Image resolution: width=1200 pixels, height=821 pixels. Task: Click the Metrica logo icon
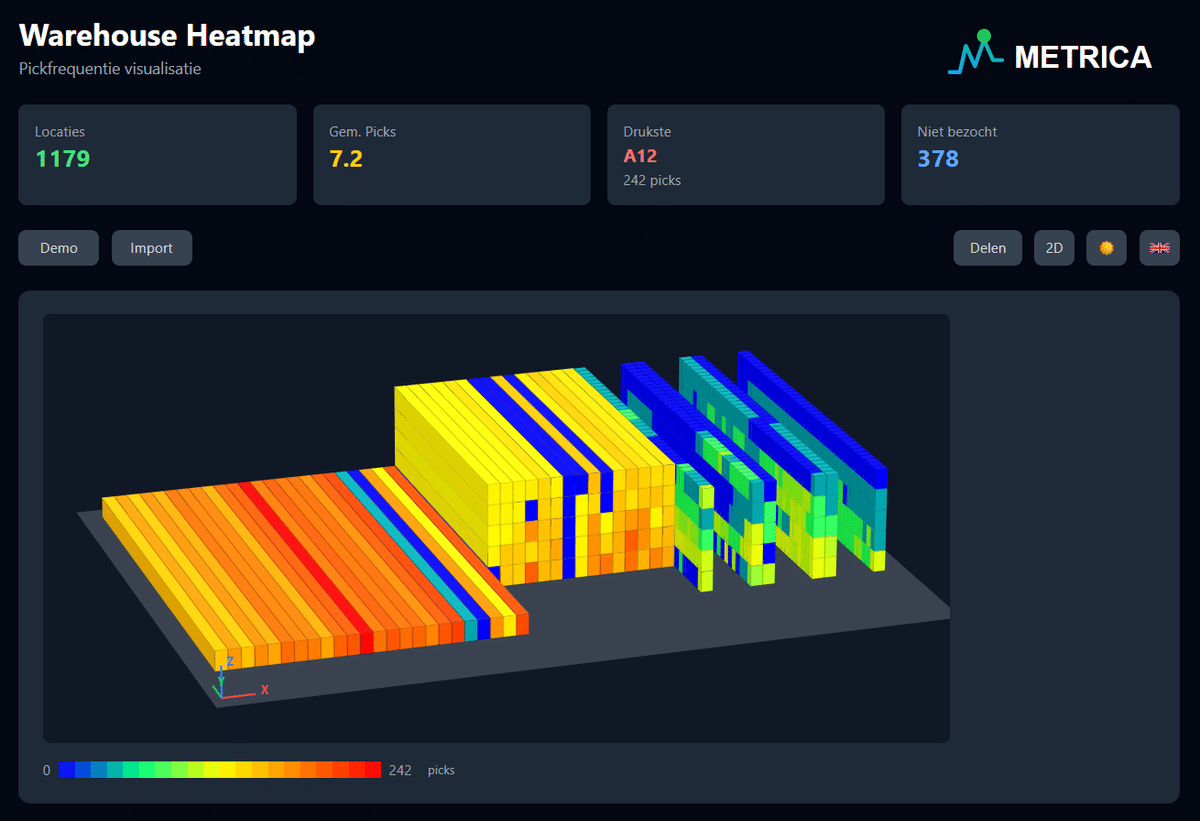(x=975, y=53)
